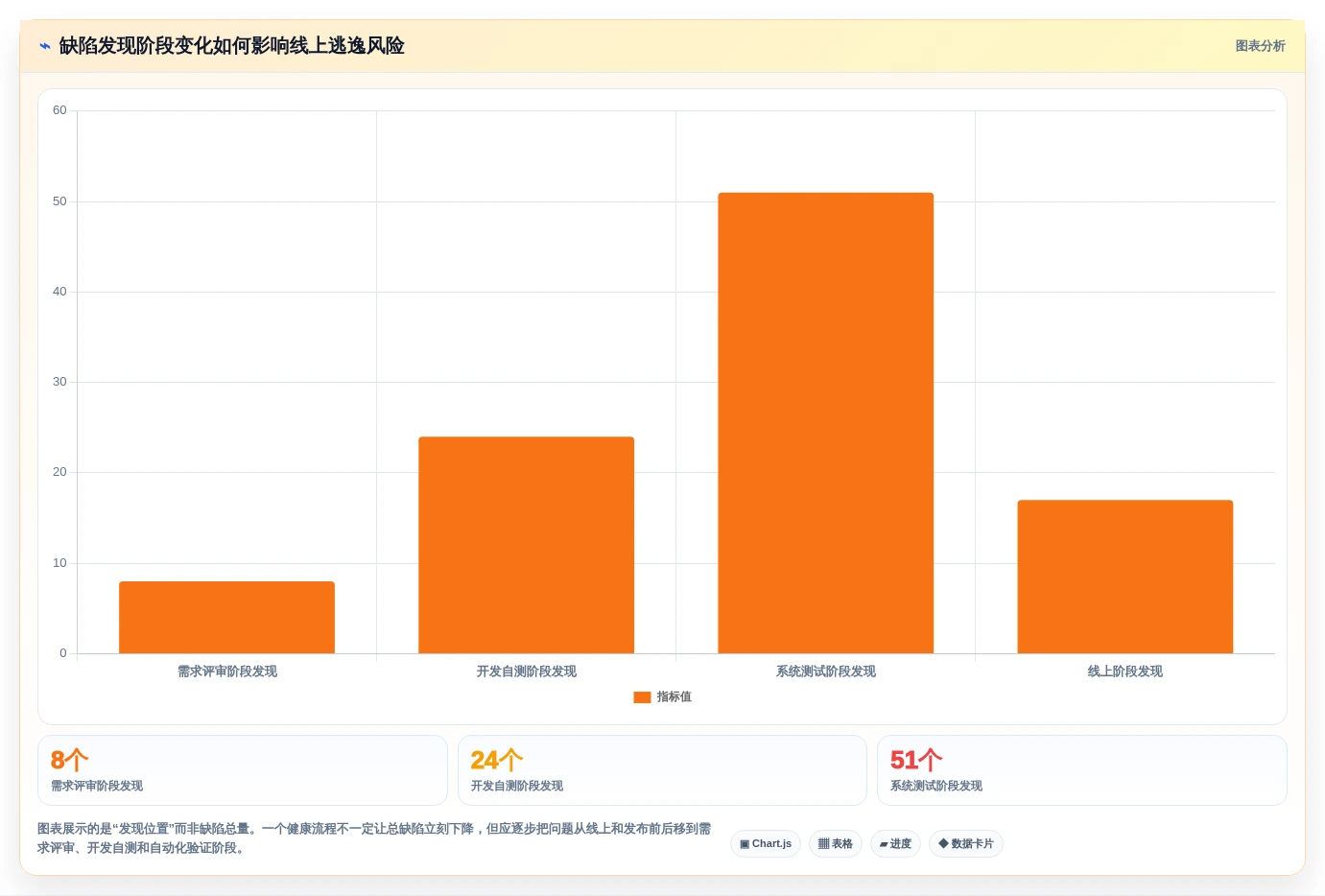Click the chart title 缺陷发现阶段变化如何影响线上逃逸风险
Viewport: 1325px width, 896px height.
231,46
